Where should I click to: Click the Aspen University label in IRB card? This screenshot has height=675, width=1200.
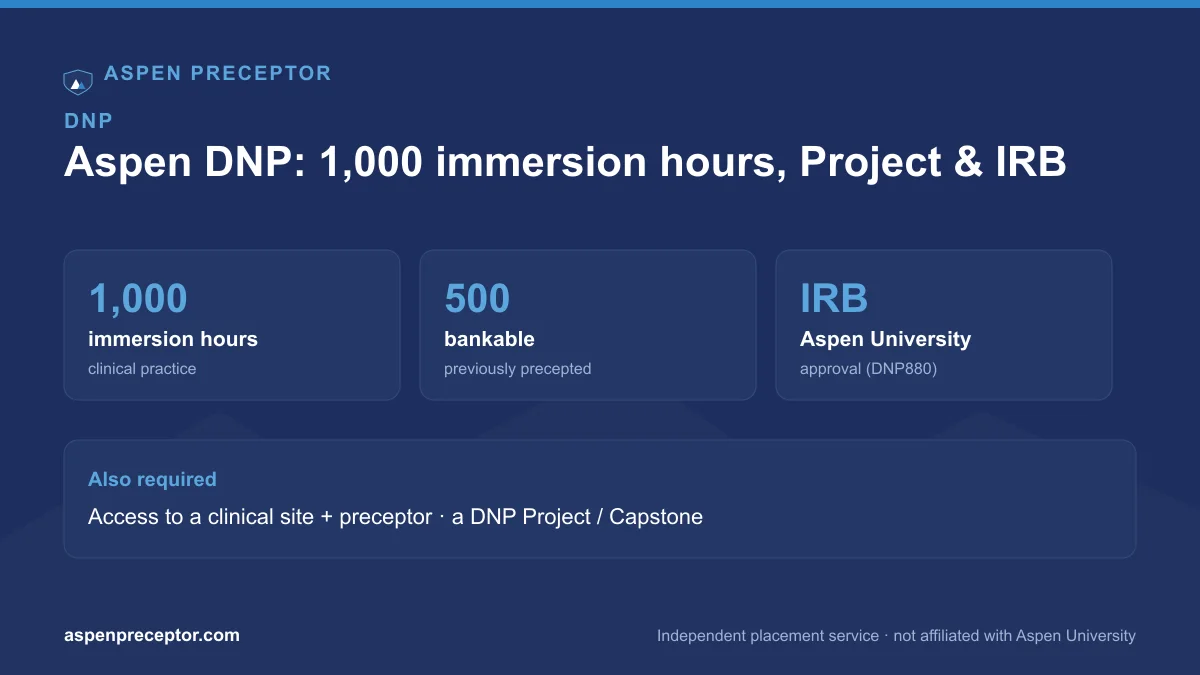click(885, 339)
